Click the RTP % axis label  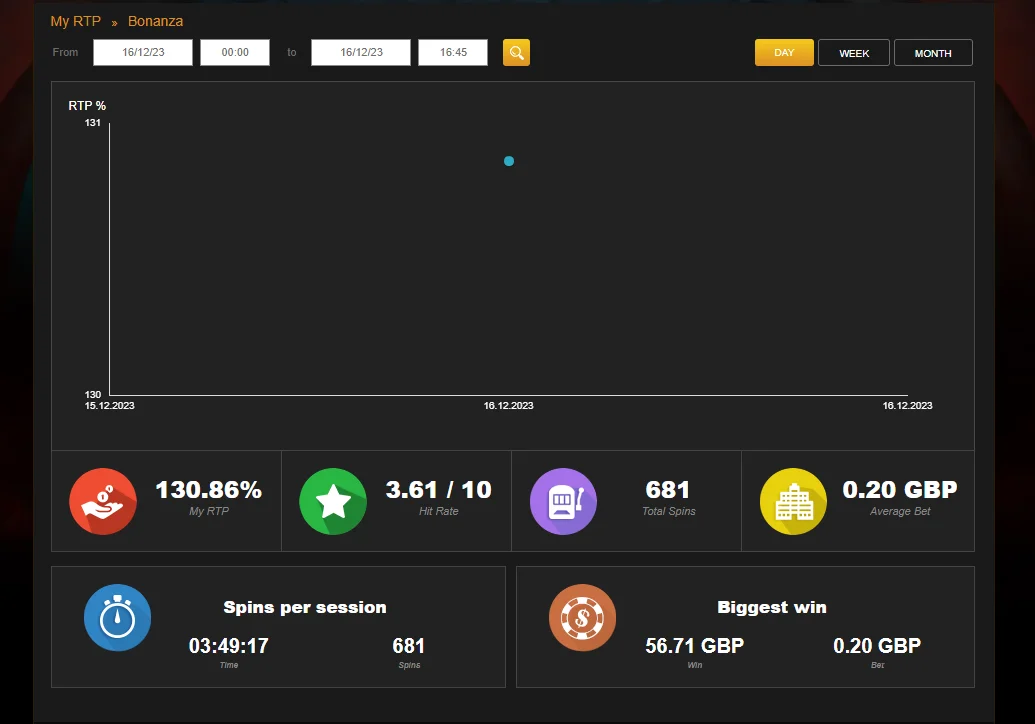87,106
